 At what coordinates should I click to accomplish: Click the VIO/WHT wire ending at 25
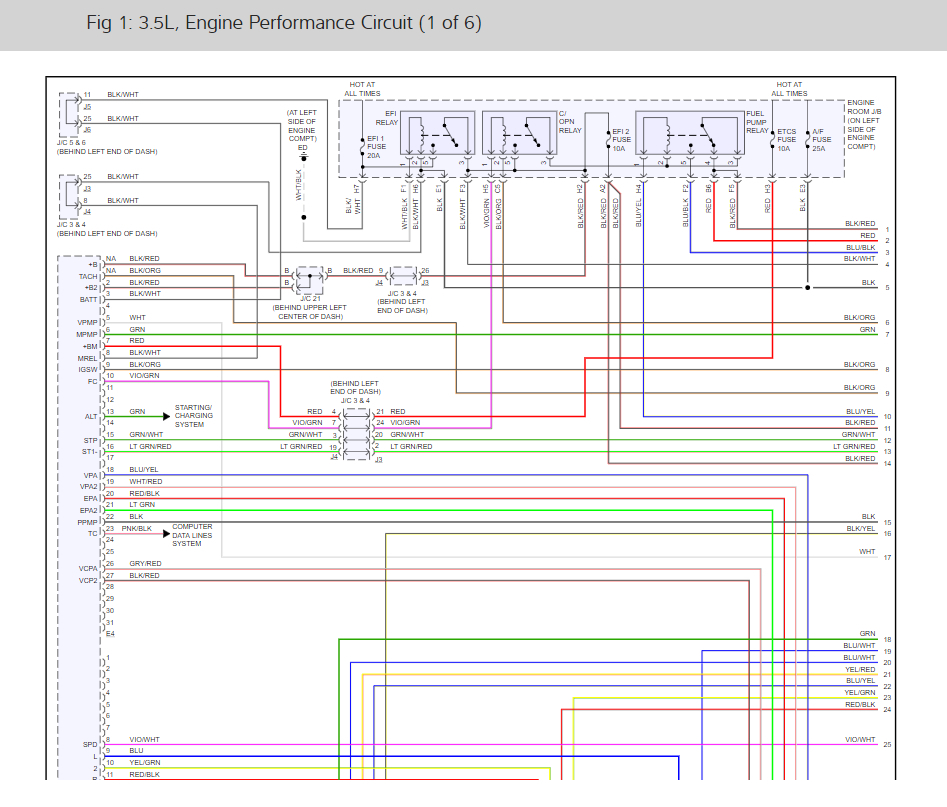point(500,745)
